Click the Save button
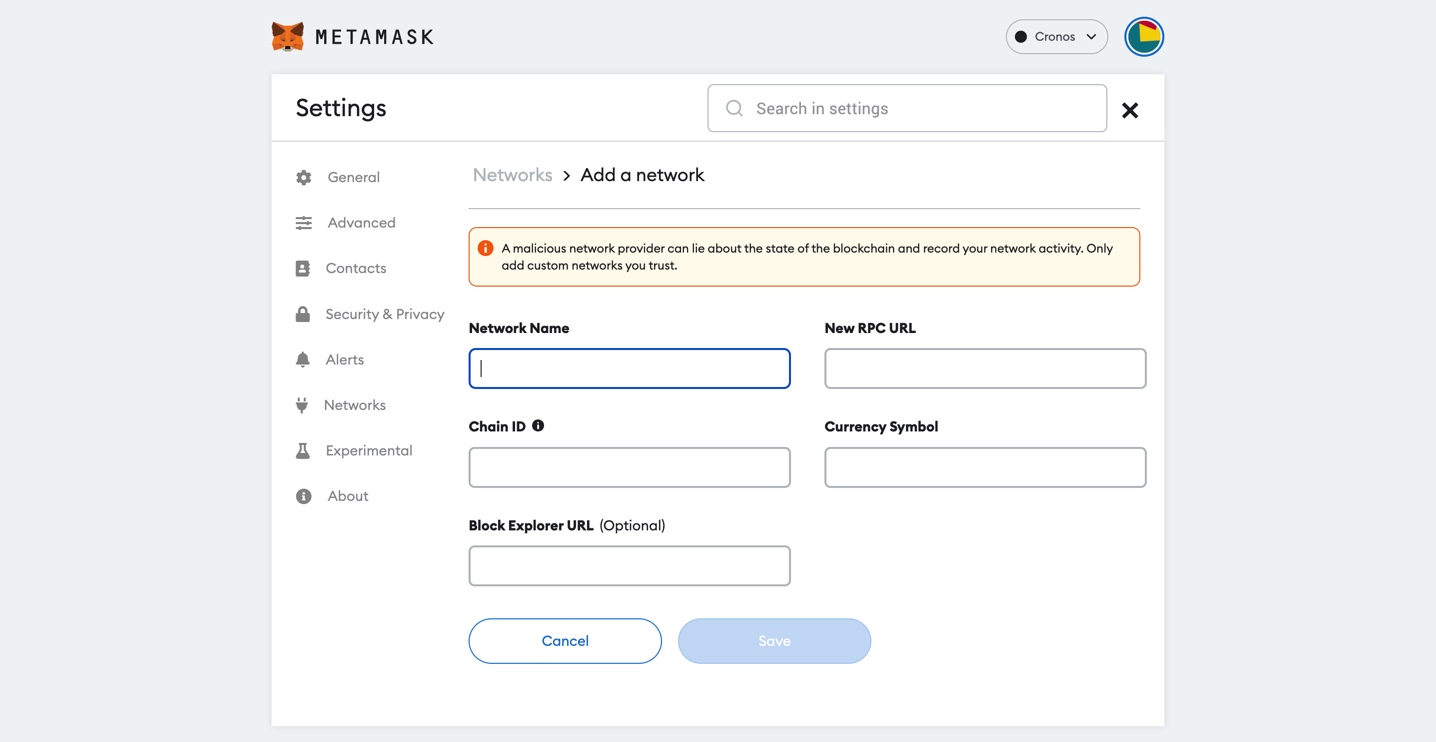The image size is (1436, 742). 774,641
